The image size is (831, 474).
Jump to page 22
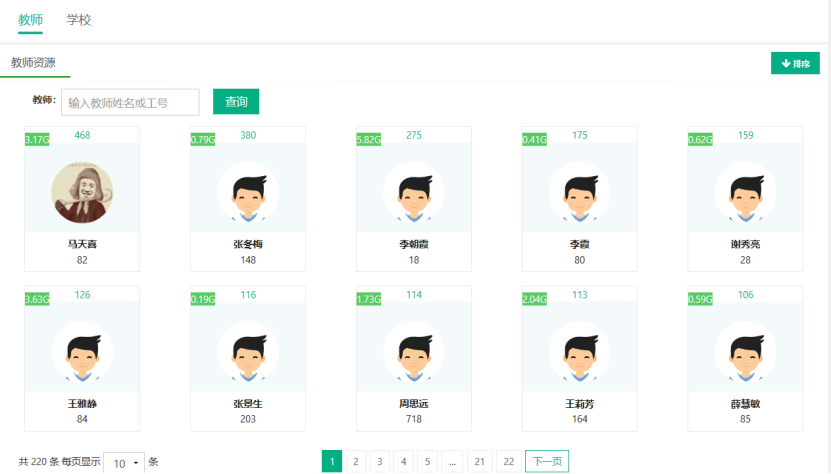click(x=508, y=461)
